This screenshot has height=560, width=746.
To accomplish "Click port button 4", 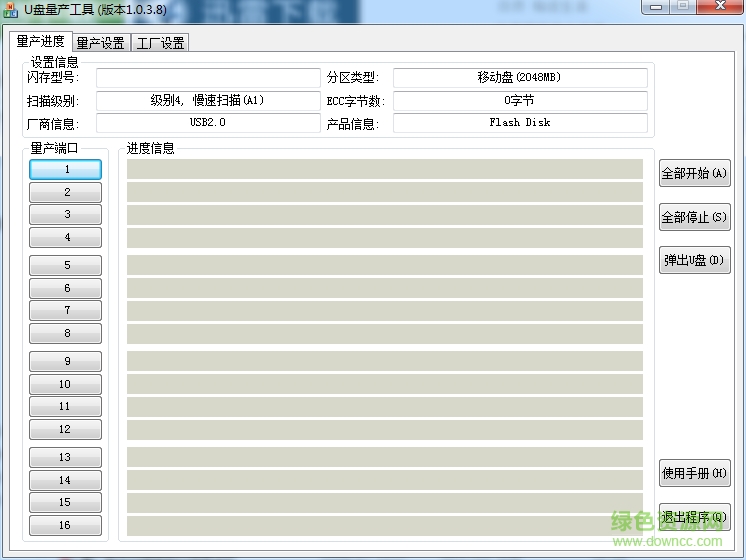I will (66, 237).
